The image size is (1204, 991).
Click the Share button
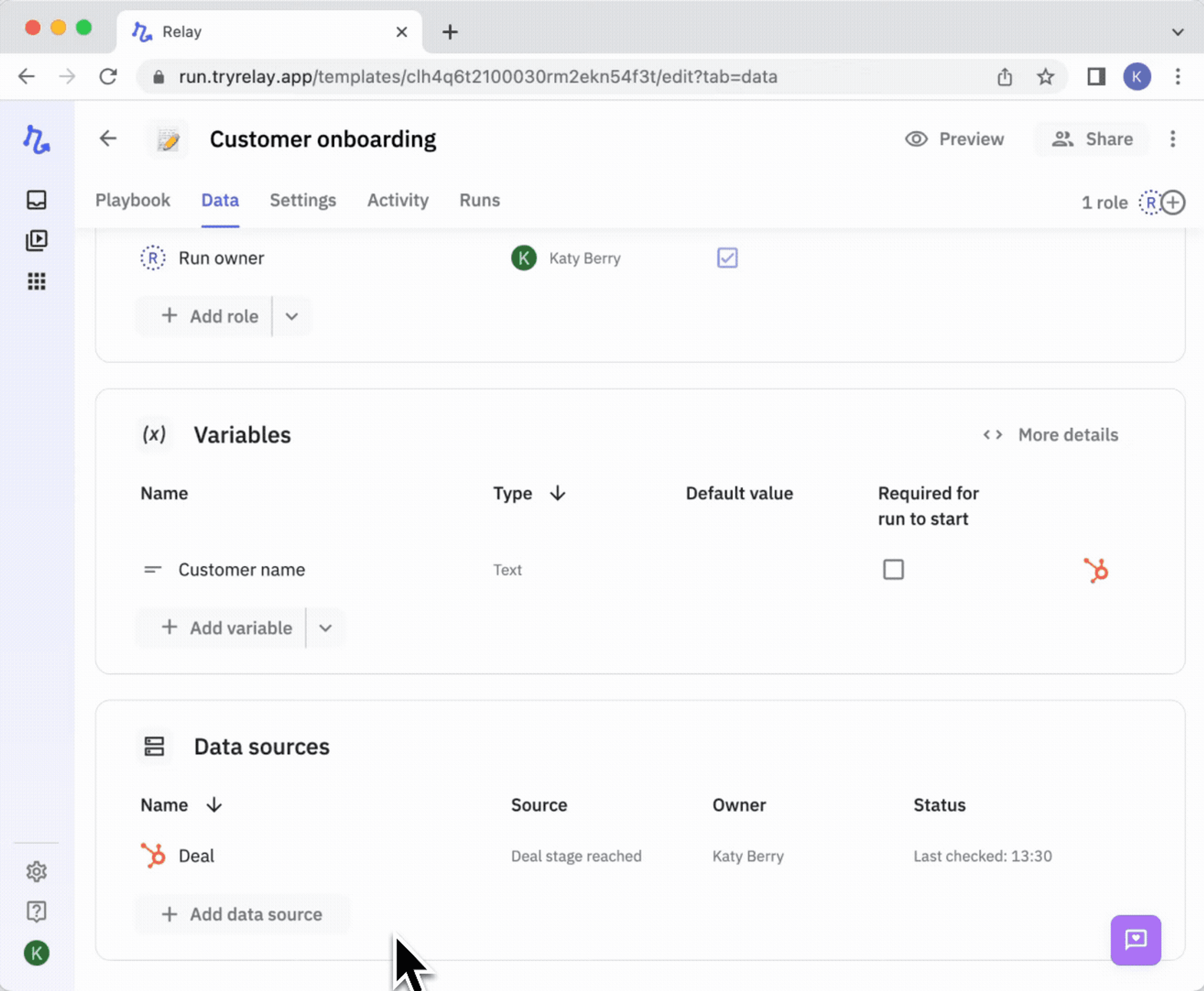pyautogui.click(x=1092, y=139)
